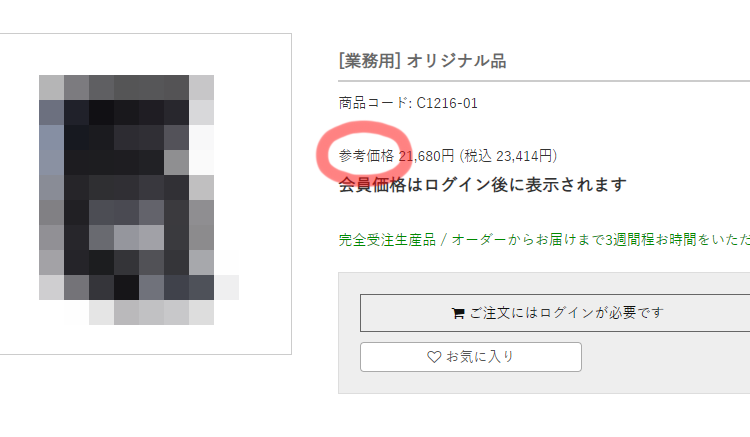The image size is (750, 437).
Task: Click the green 完全受注生産品 text
Action: pyautogui.click(x=387, y=240)
